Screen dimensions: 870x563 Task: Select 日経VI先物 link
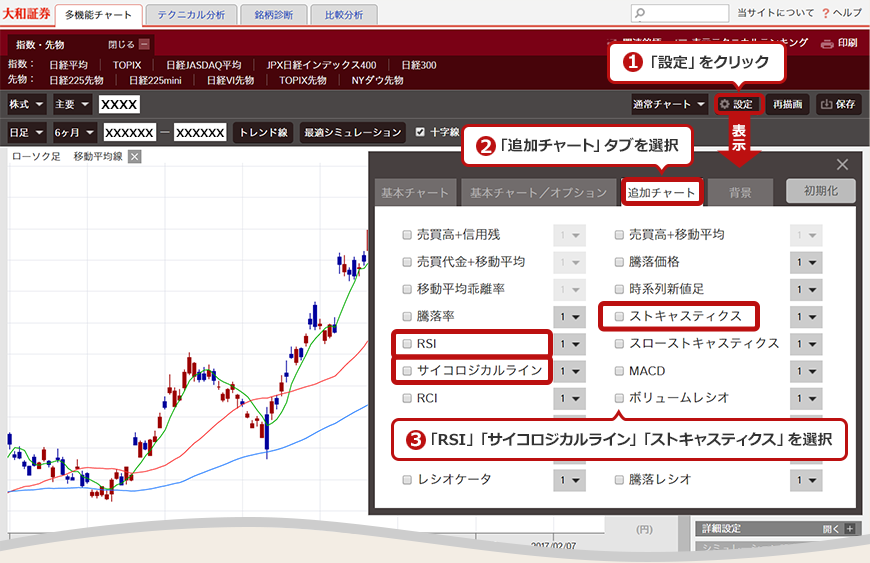pos(230,80)
